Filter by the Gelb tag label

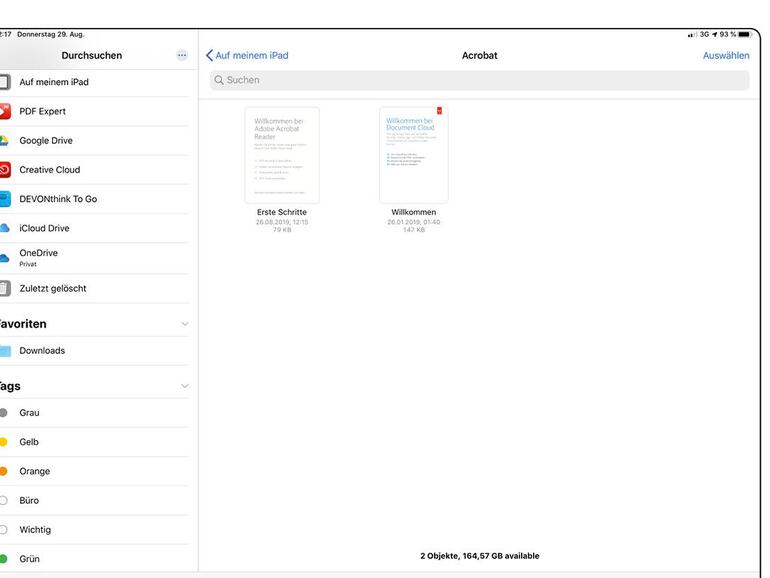tap(29, 442)
